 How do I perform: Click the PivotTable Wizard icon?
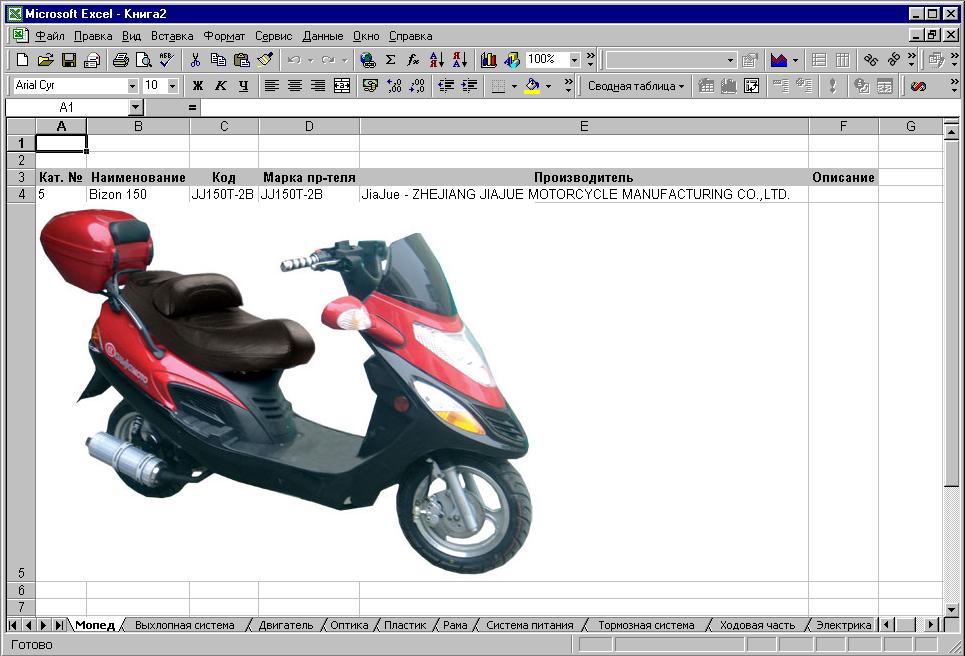click(751, 86)
